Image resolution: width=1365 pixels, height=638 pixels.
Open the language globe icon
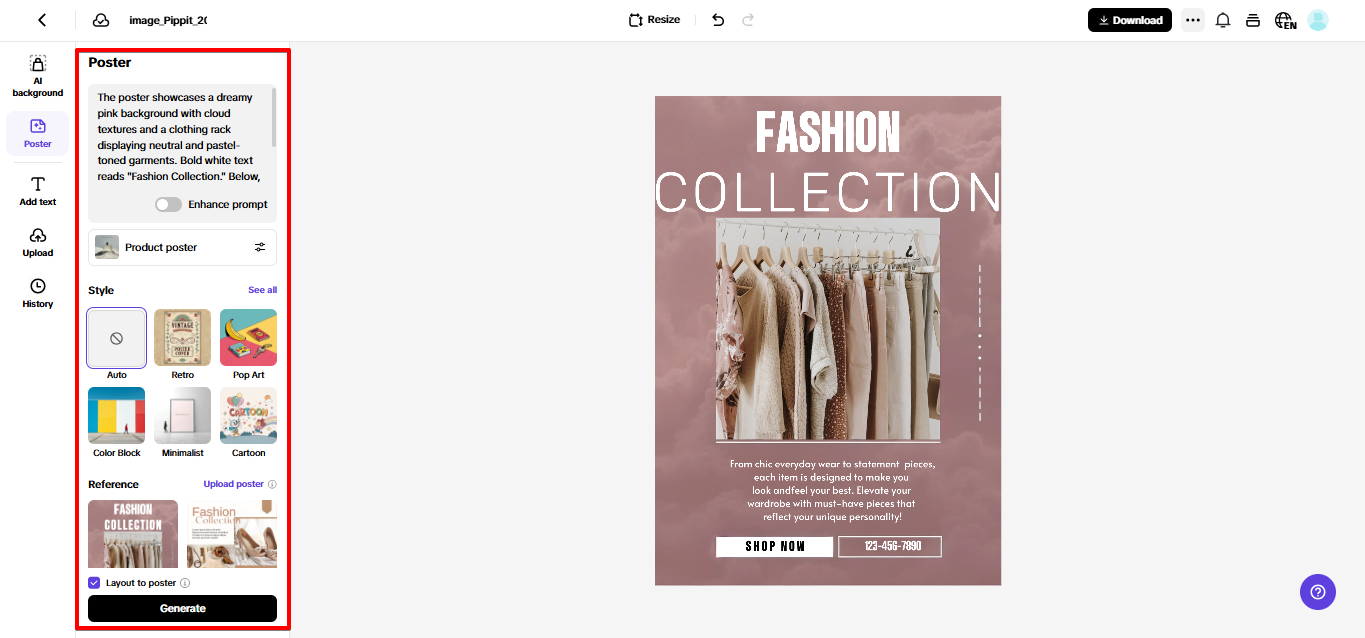[1284, 20]
